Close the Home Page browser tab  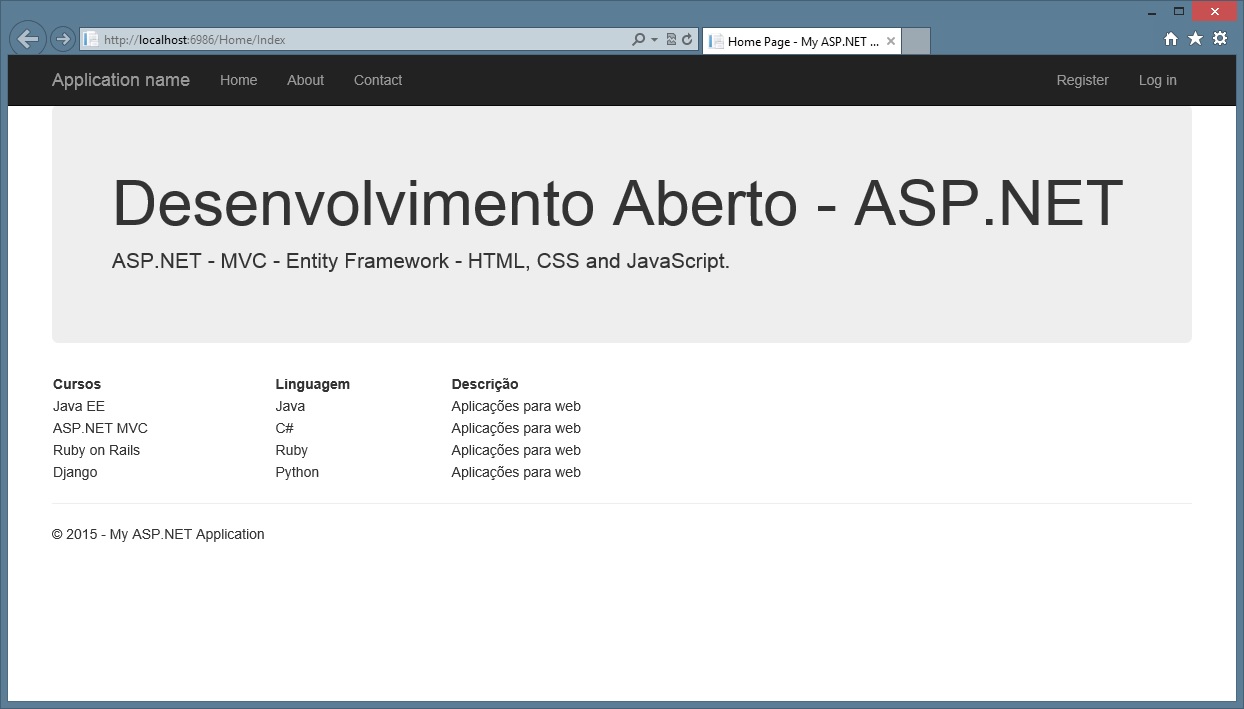[891, 41]
